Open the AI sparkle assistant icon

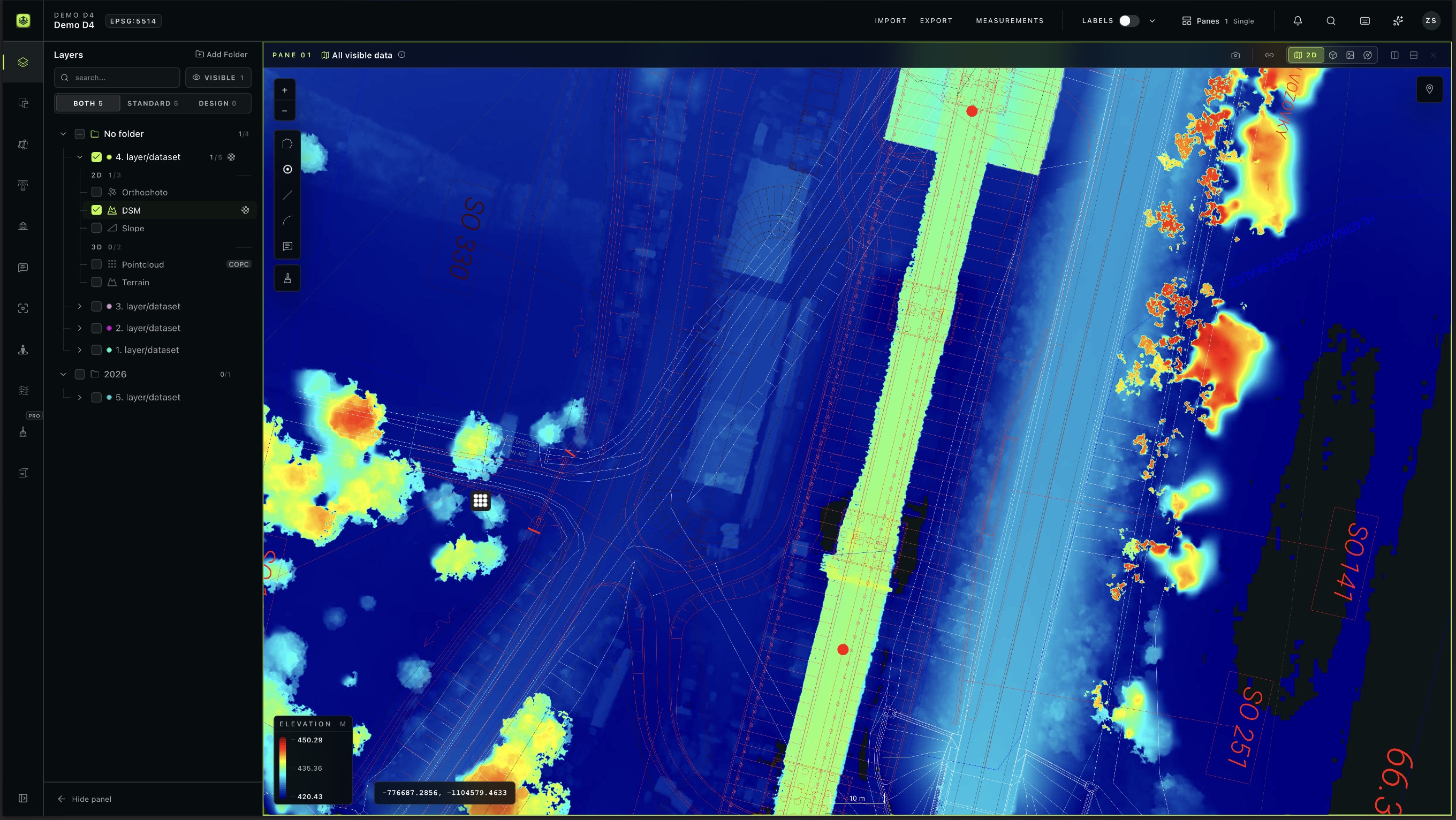click(1398, 21)
